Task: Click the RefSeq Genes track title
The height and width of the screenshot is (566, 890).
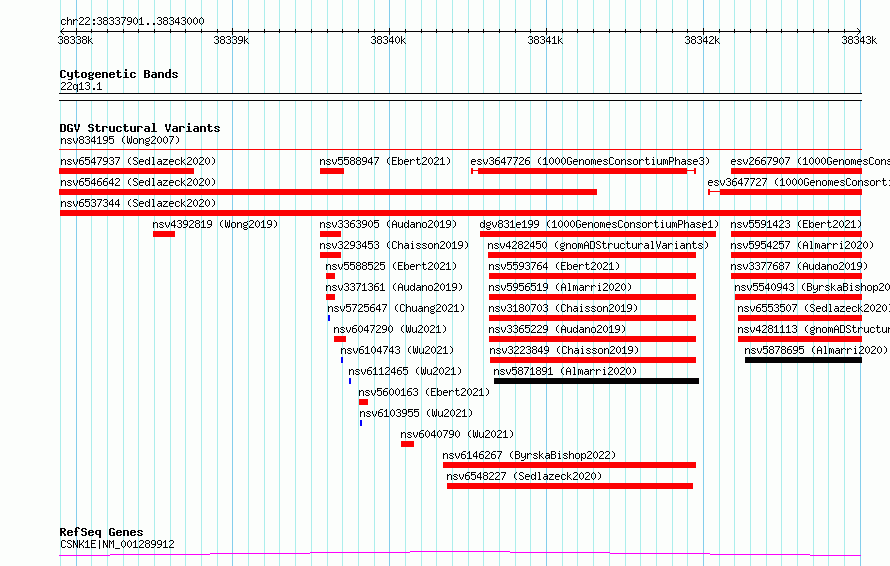Action: point(102,533)
